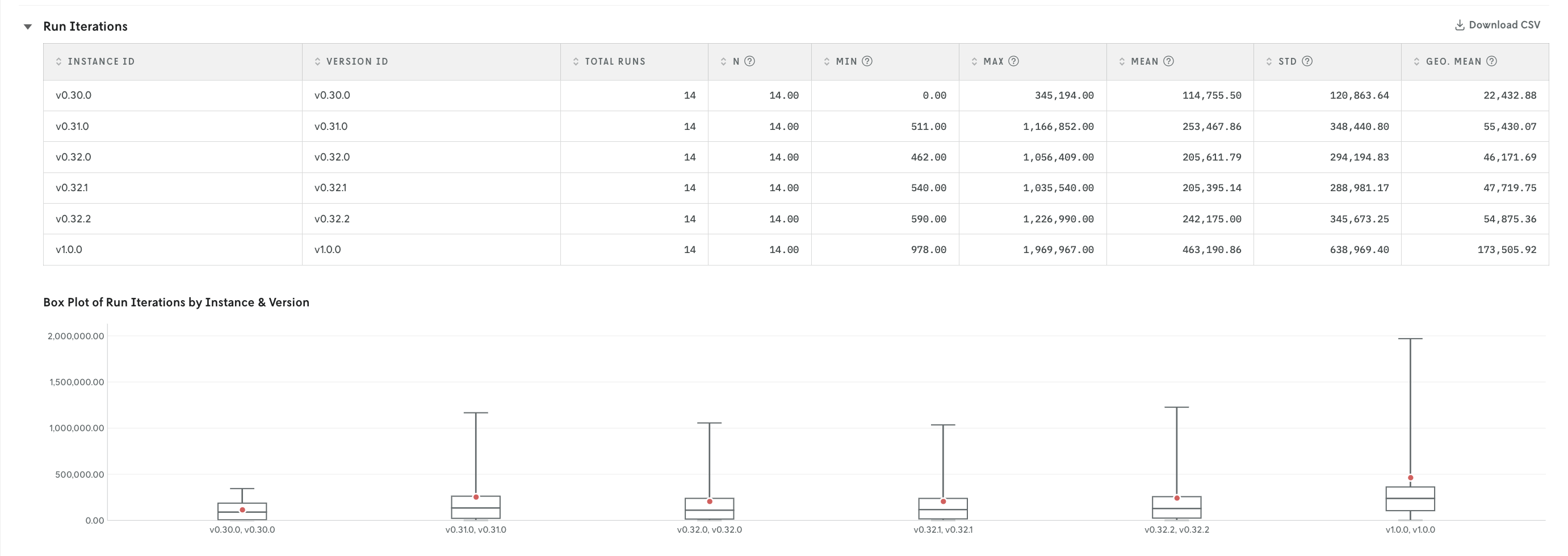Sort by the Mean column arrows
Image resolution: width=1568 pixels, height=556 pixels.
1122,61
